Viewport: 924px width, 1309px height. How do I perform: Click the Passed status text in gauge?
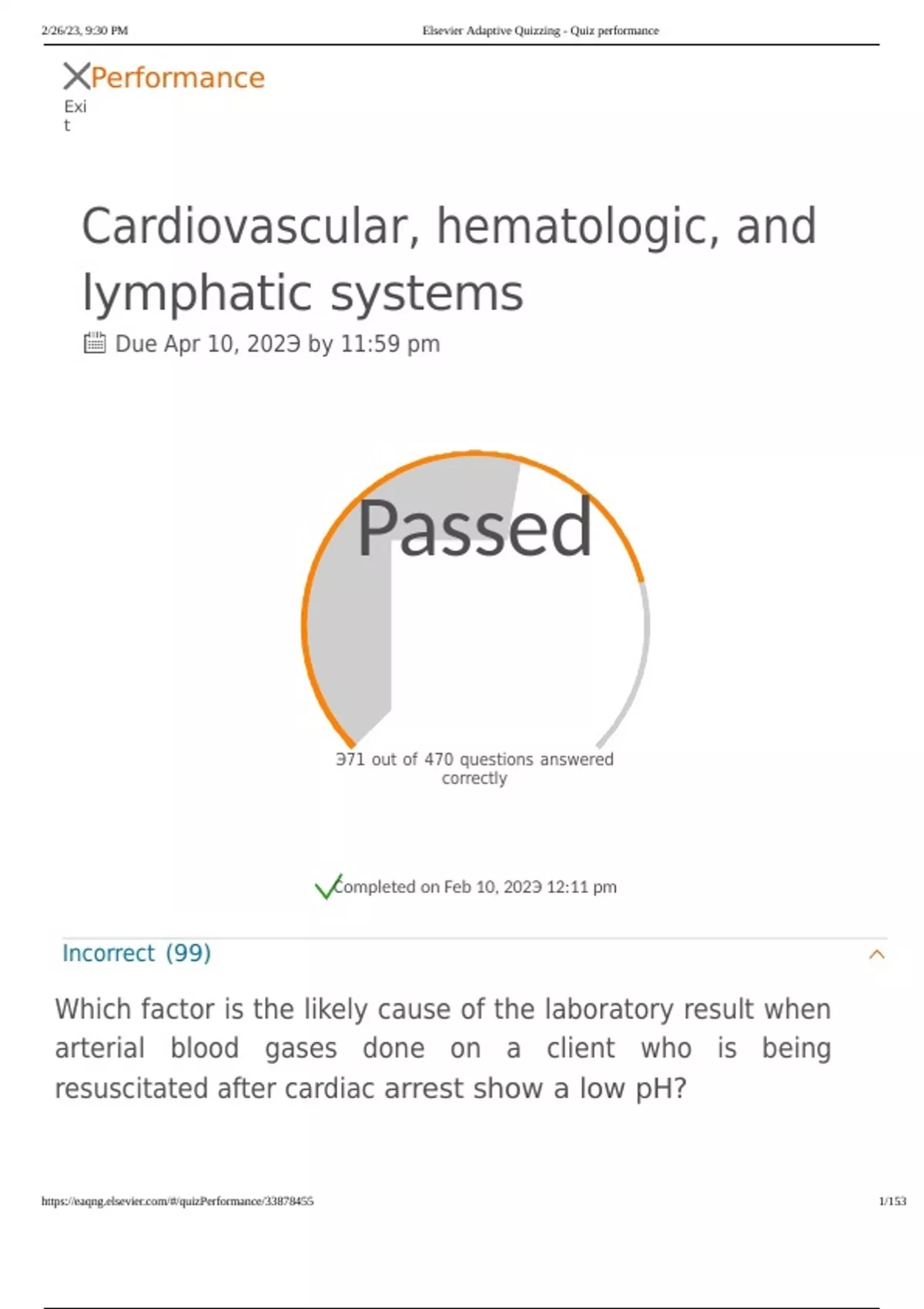tap(474, 528)
